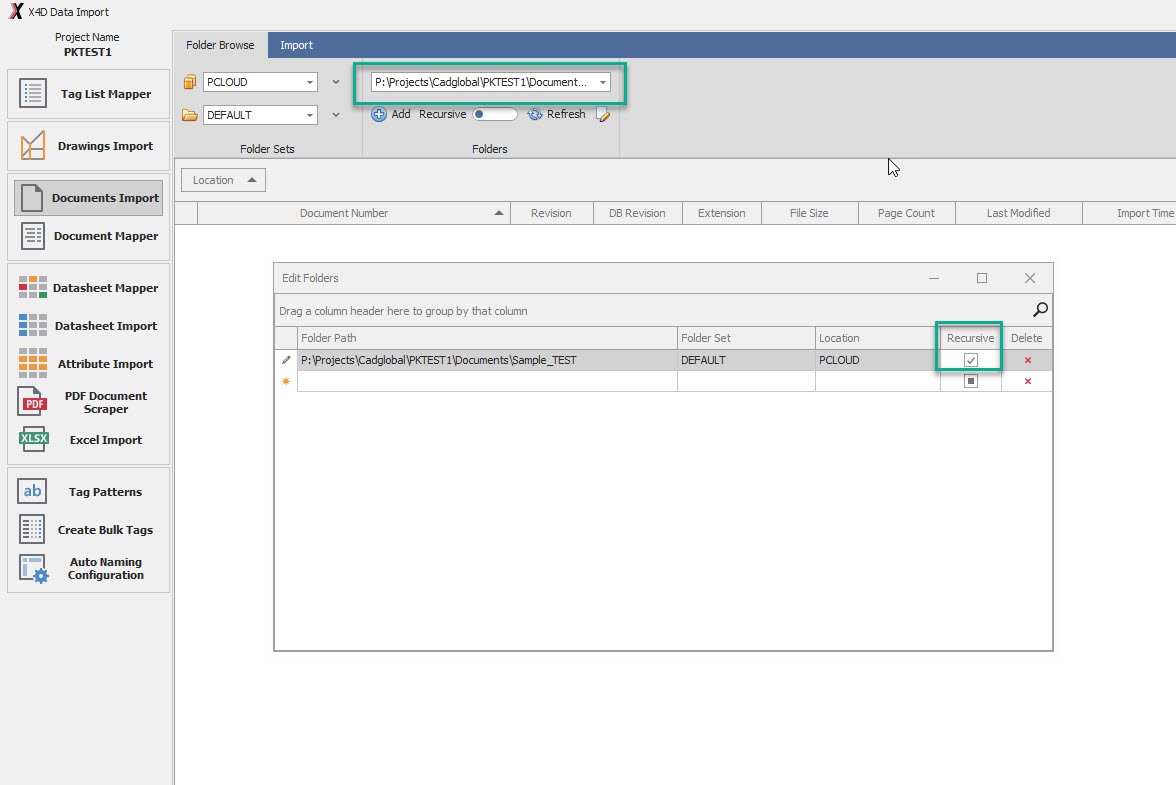Image resolution: width=1176 pixels, height=785 pixels.
Task: Select Document Mapper in the sidebar
Action: [87, 236]
